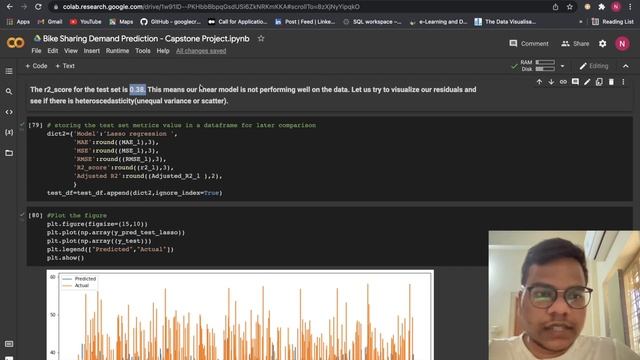Open the Chrome profile avatar N
This screenshot has width=640, height=360.
click(616, 7)
